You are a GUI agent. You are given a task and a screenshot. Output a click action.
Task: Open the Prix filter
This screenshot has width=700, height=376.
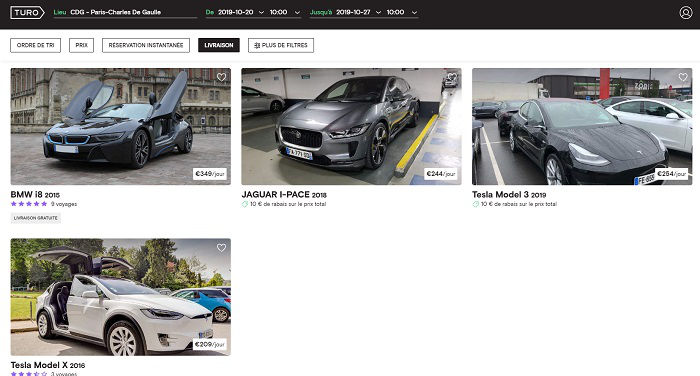(x=81, y=45)
